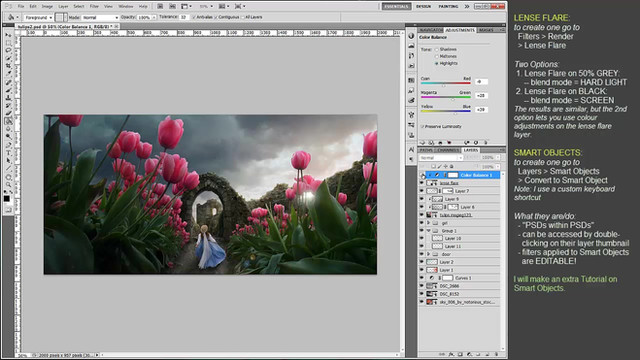Select the Line shape tool
The image size is (640, 360).
tap(8, 169)
